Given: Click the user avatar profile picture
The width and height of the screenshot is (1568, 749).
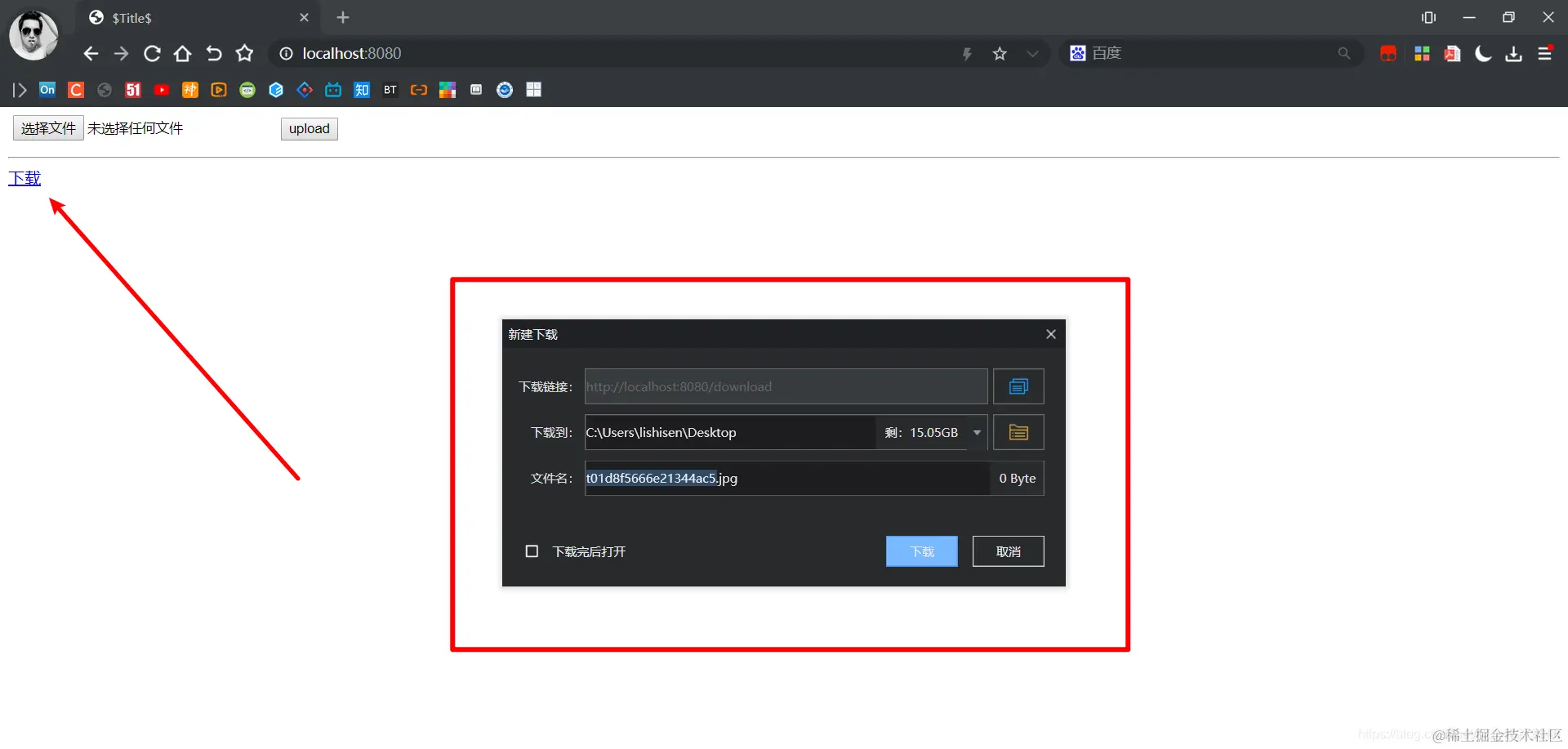Looking at the screenshot, I should [33, 35].
